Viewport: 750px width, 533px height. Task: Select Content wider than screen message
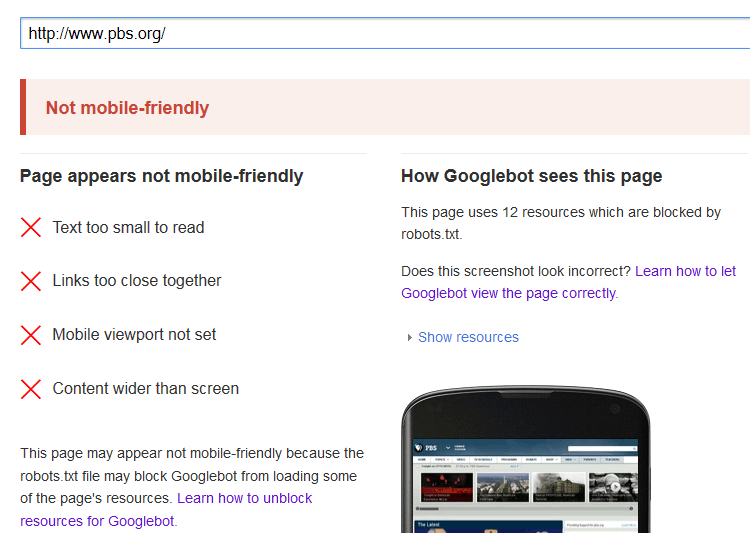click(145, 389)
